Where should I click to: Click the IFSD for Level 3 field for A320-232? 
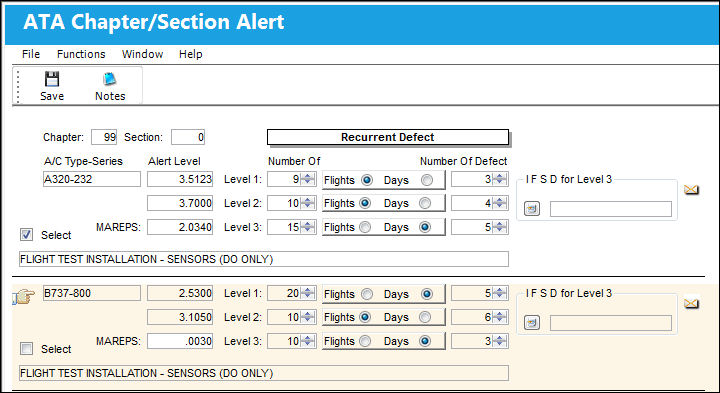pos(611,209)
